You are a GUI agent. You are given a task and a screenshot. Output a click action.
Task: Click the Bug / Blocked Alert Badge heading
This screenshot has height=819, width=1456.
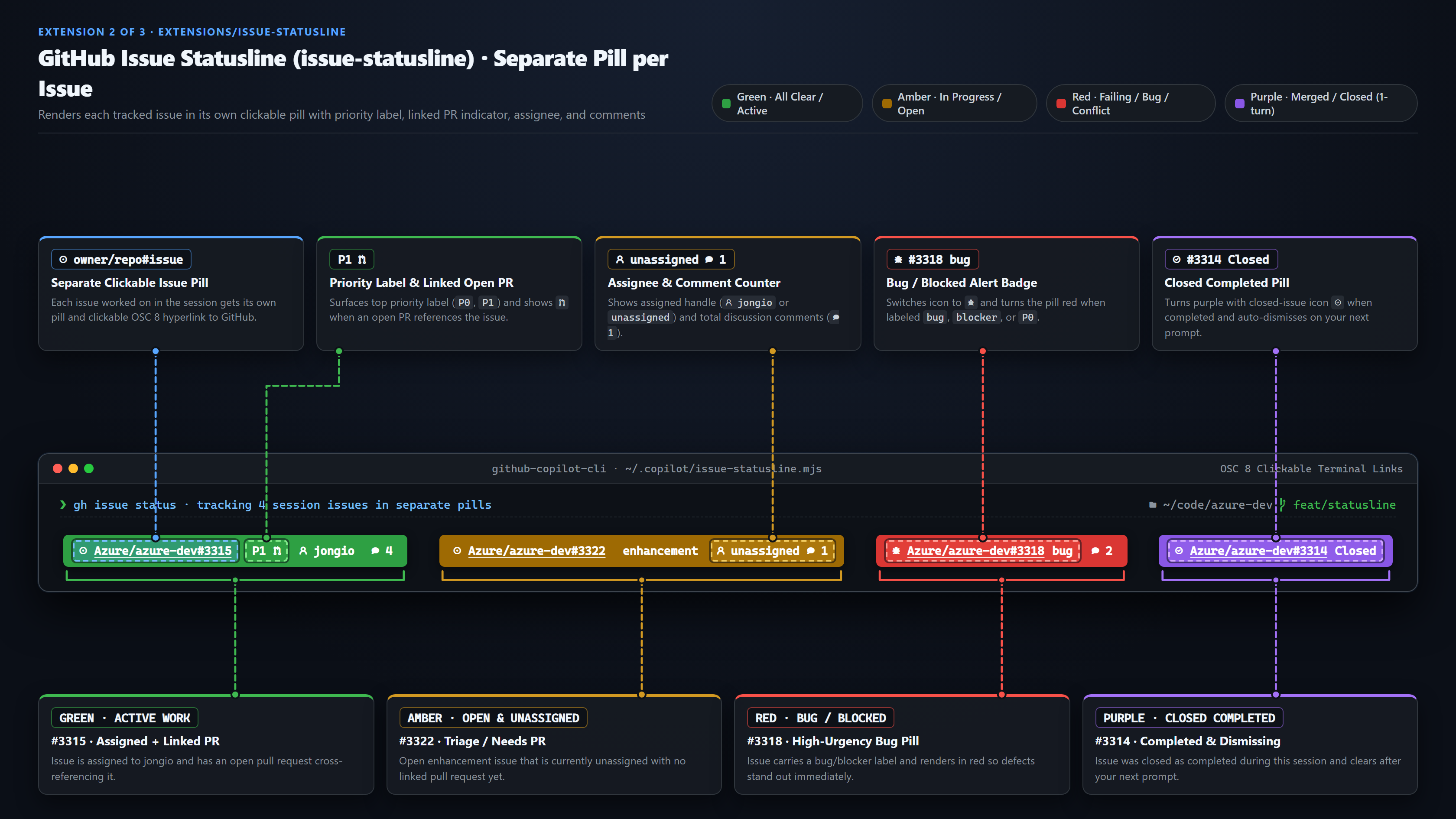point(962,283)
